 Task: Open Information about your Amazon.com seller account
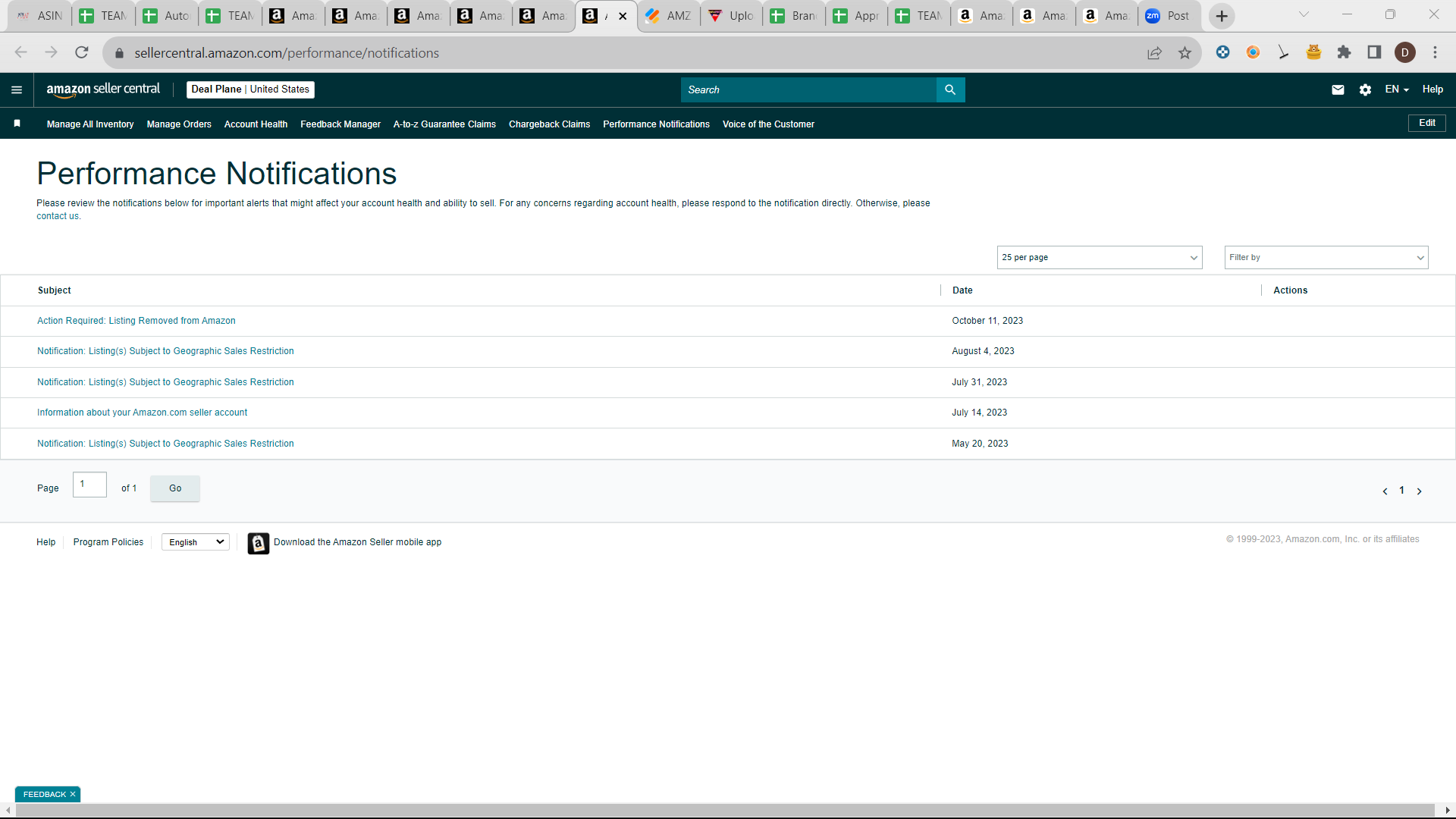pos(142,413)
